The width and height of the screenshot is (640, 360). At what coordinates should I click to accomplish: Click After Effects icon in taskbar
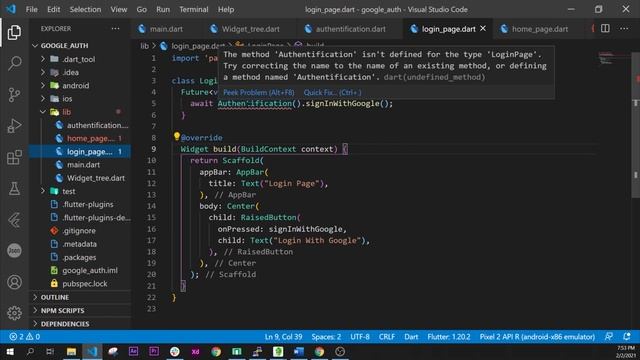pos(133,351)
